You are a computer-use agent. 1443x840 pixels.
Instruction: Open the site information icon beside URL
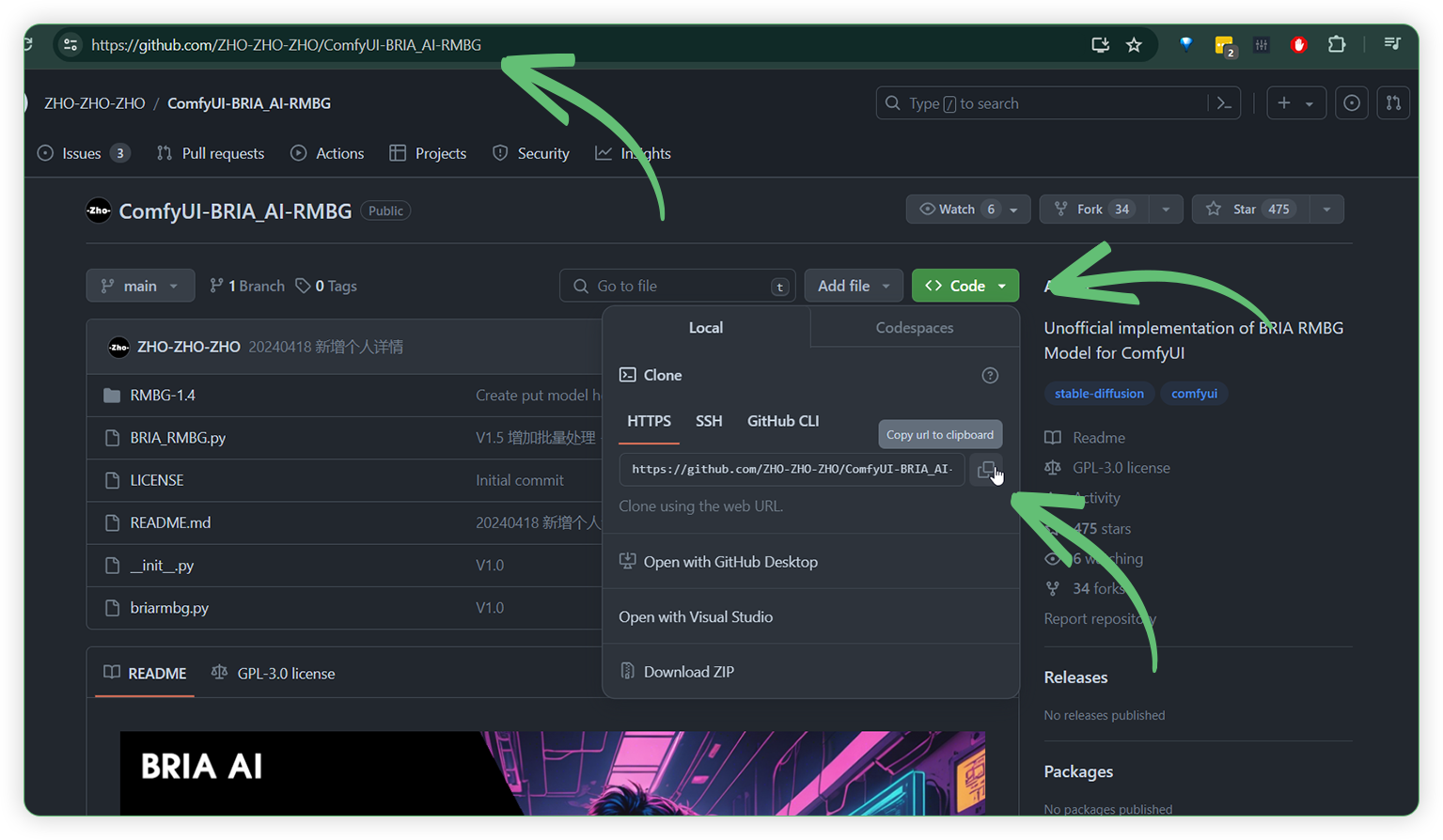(x=71, y=44)
